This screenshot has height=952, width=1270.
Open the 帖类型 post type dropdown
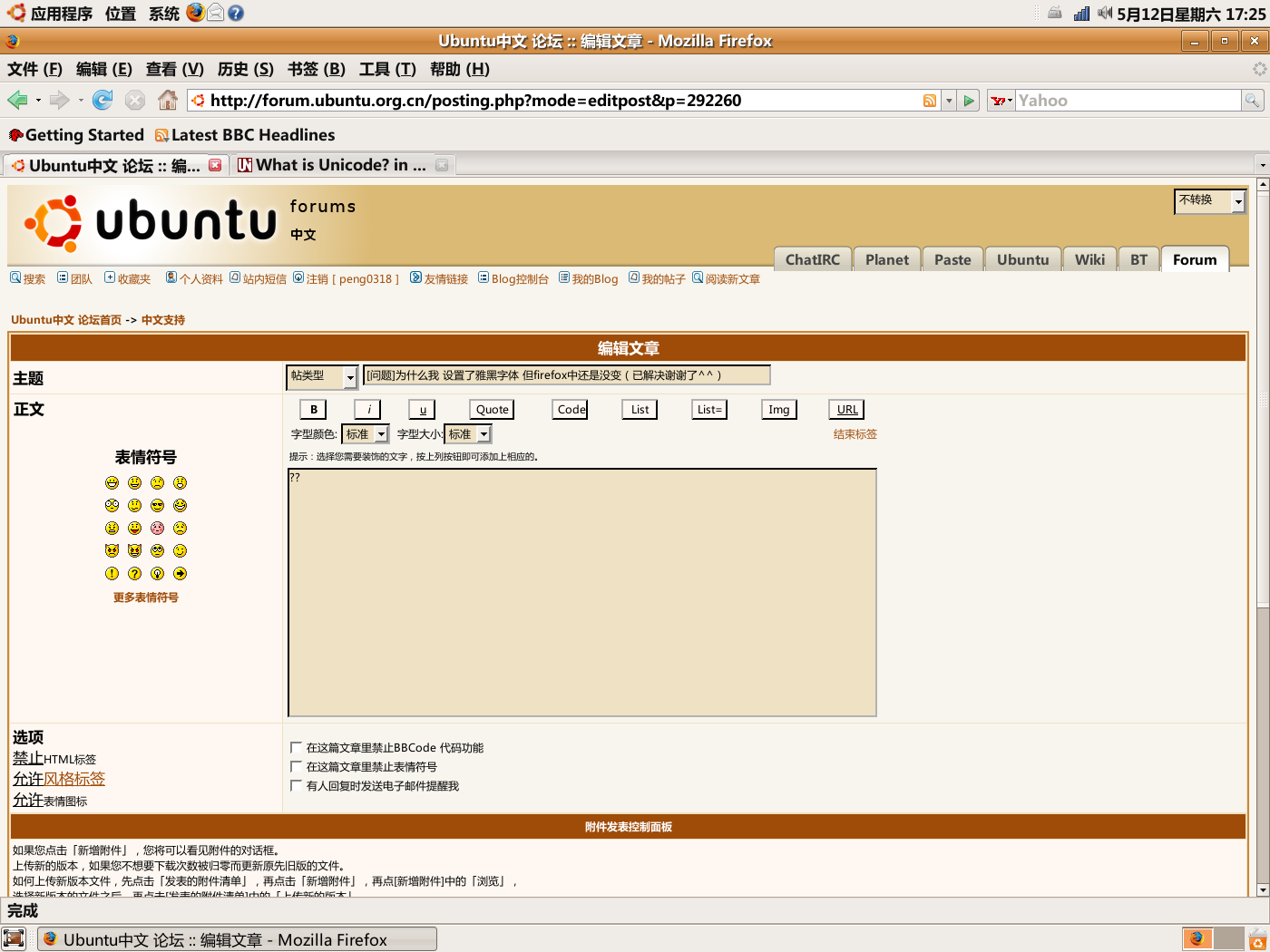click(x=322, y=376)
